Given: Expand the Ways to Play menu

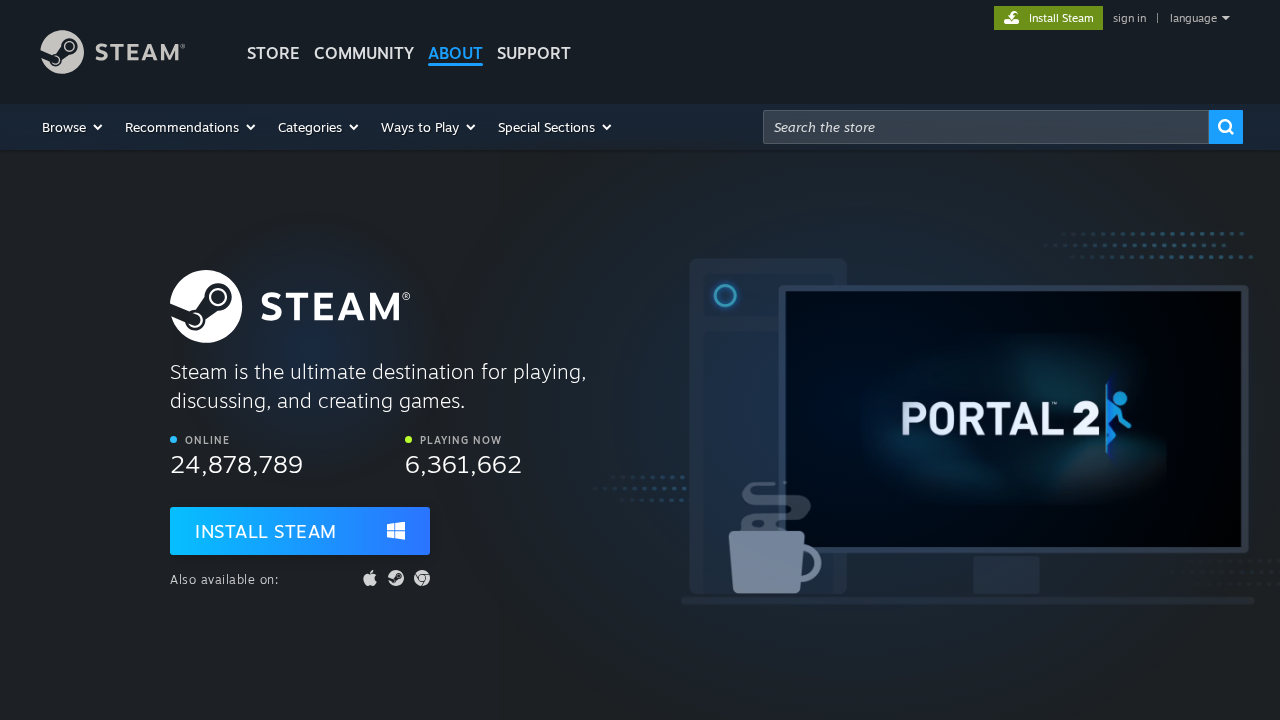Looking at the screenshot, I should (428, 127).
